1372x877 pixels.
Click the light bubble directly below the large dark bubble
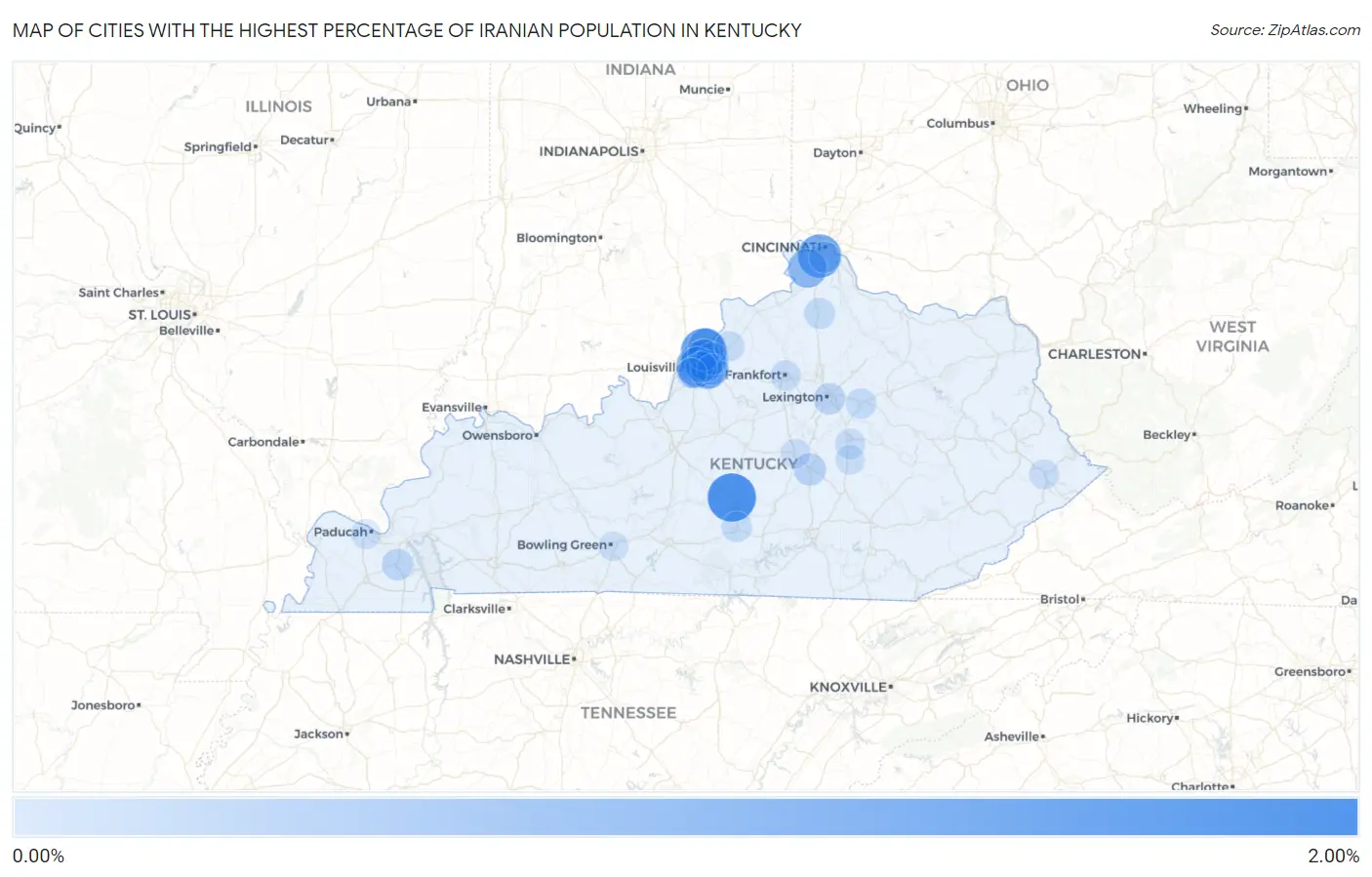pyautogui.click(x=737, y=527)
